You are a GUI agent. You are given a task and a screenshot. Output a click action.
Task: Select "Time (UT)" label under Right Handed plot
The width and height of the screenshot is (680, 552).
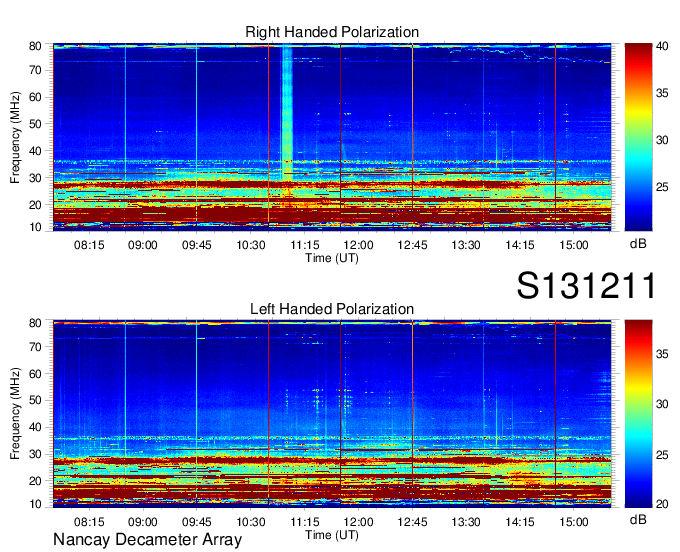tap(332, 258)
